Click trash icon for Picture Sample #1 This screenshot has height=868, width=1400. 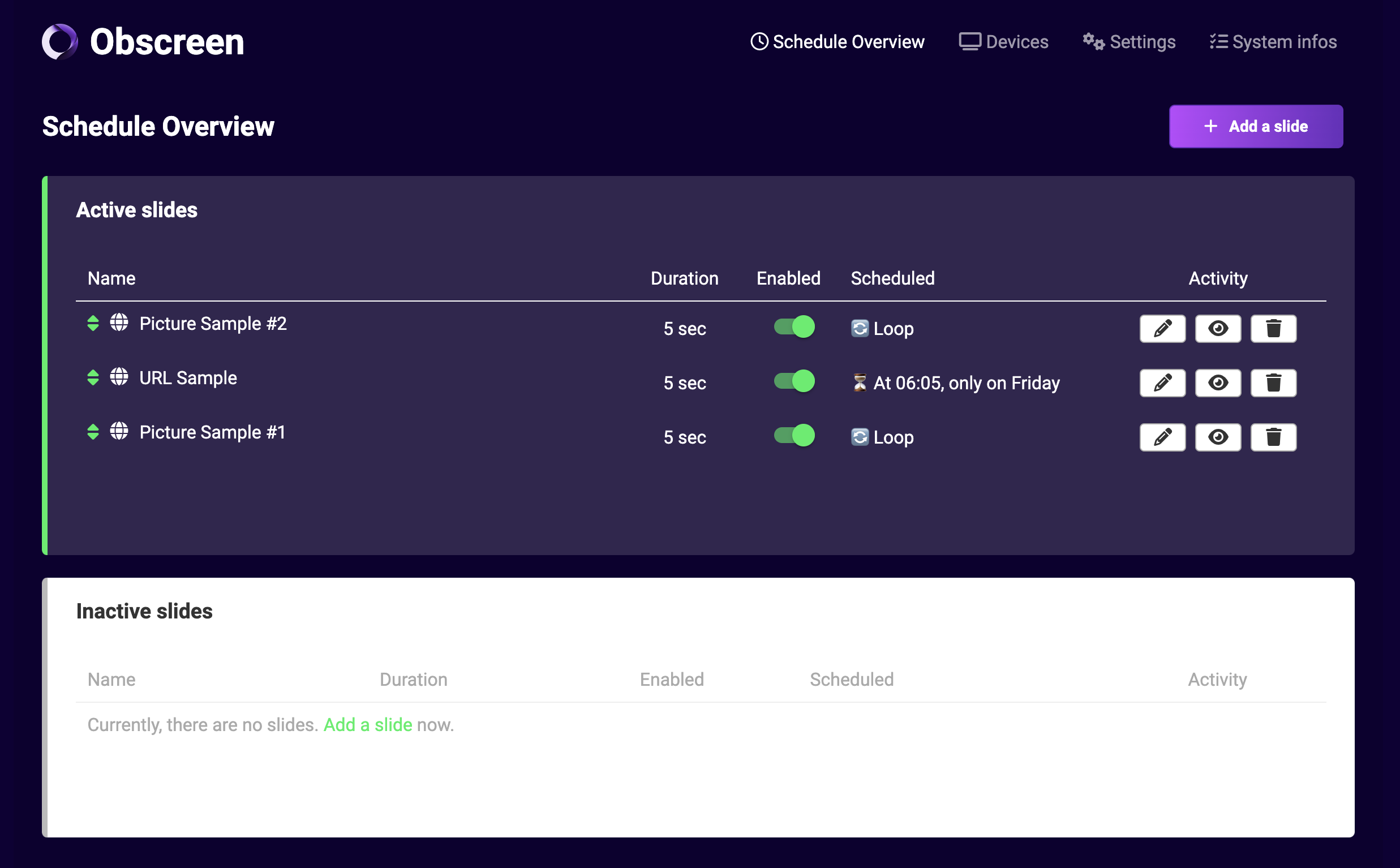[x=1273, y=437]
